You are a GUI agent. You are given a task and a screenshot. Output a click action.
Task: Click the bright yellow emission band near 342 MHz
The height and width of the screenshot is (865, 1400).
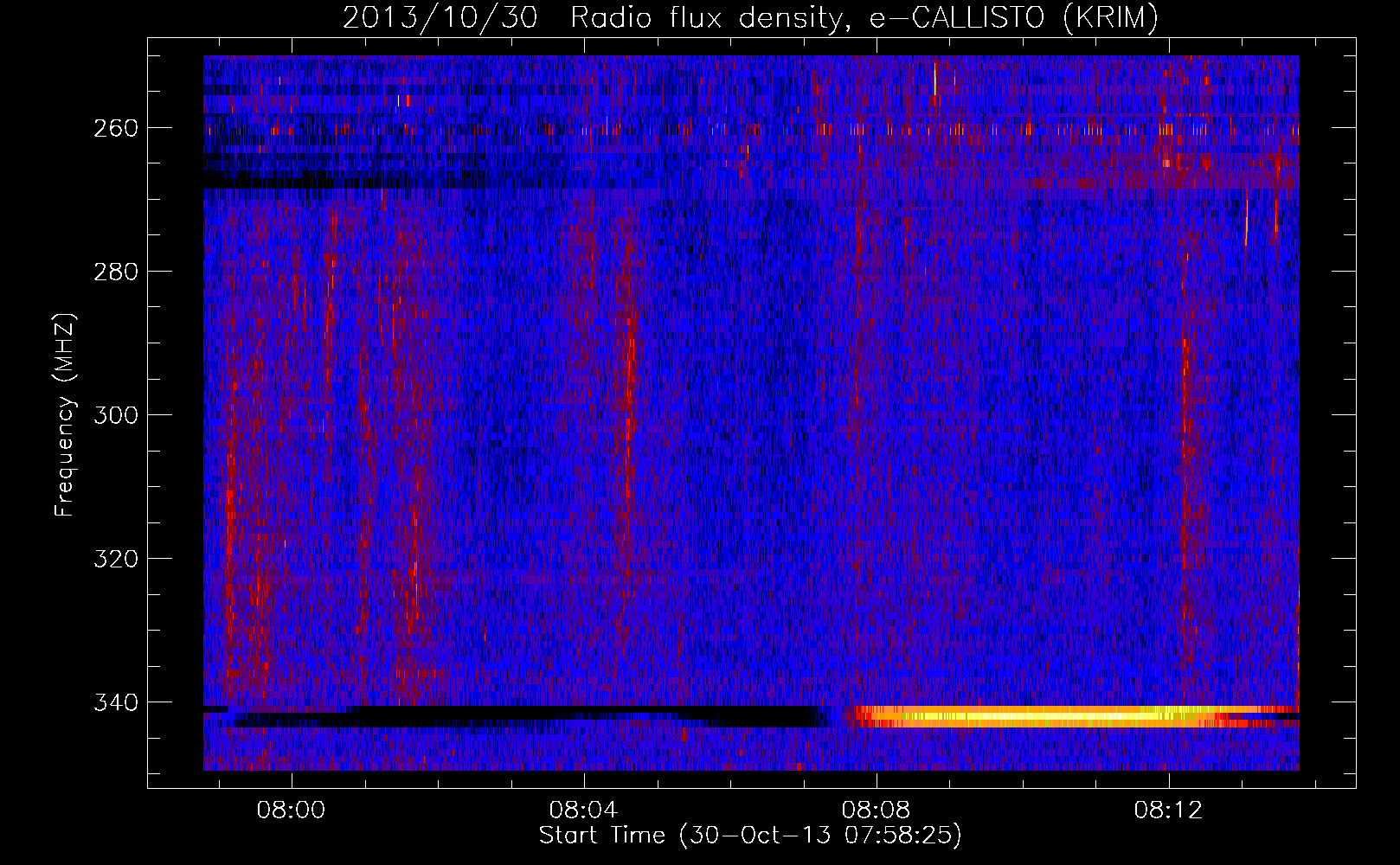(x=1073, y=715)
